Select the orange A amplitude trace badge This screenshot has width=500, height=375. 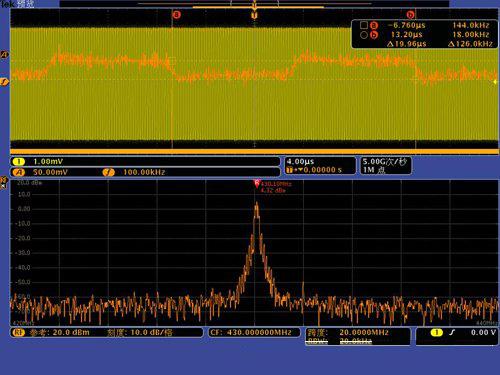click(19, 172)
